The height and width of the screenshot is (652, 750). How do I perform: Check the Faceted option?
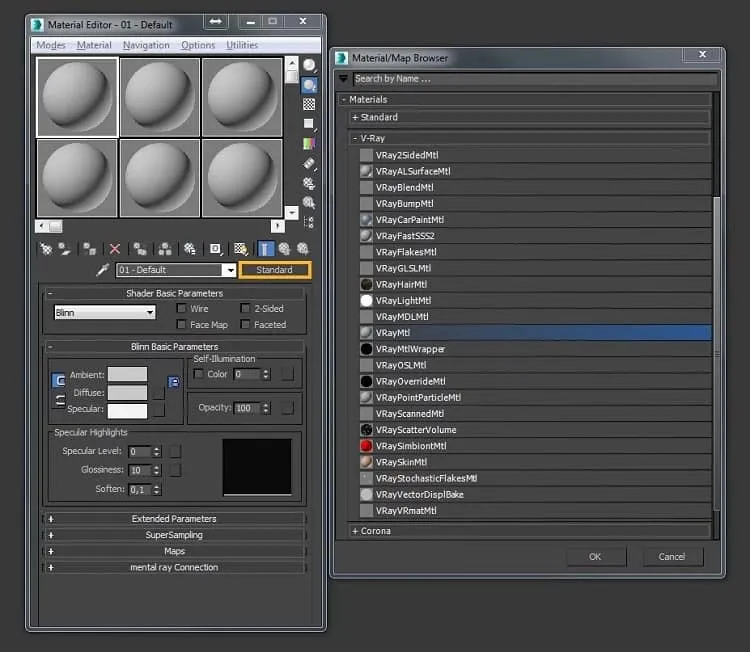point(245,324)
